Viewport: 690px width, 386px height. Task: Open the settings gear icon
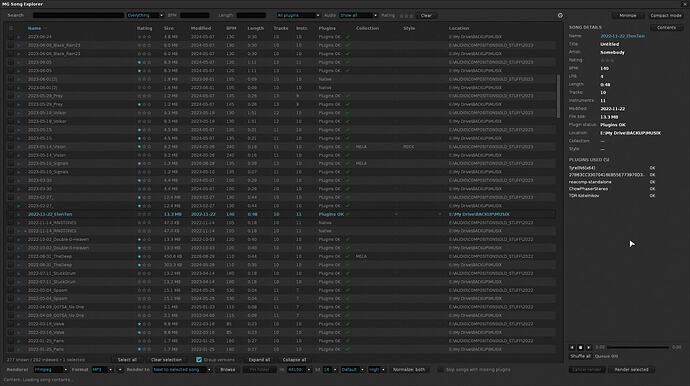[560, 15]
